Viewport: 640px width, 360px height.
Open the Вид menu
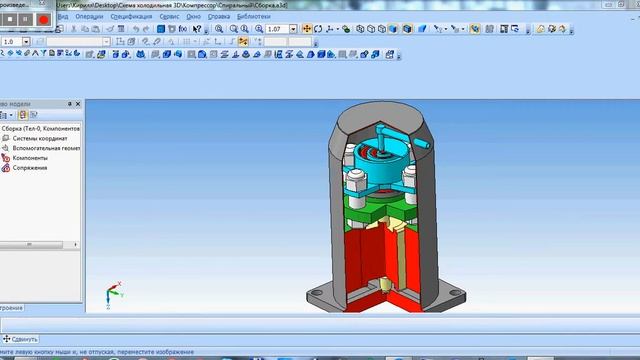coord(63,17)
